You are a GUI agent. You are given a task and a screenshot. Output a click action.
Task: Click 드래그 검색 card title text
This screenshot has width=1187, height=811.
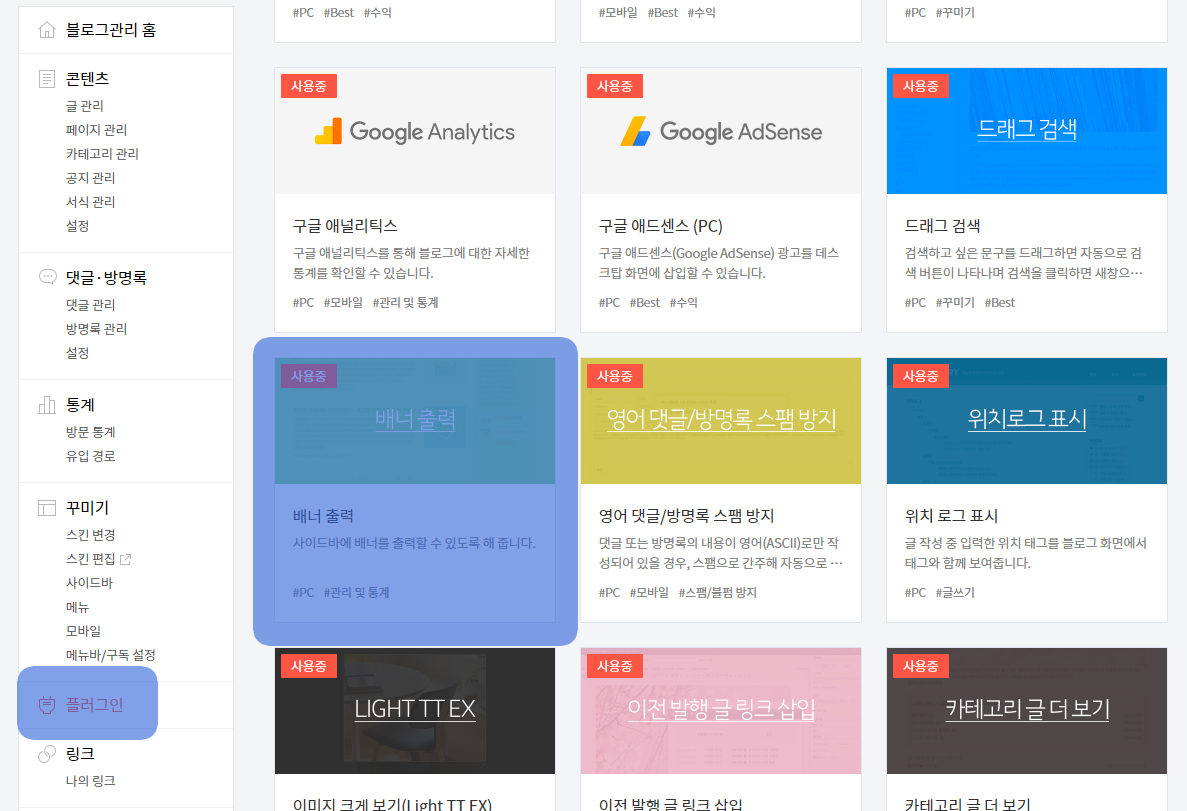pyautogui.click(x=942, y=226)
